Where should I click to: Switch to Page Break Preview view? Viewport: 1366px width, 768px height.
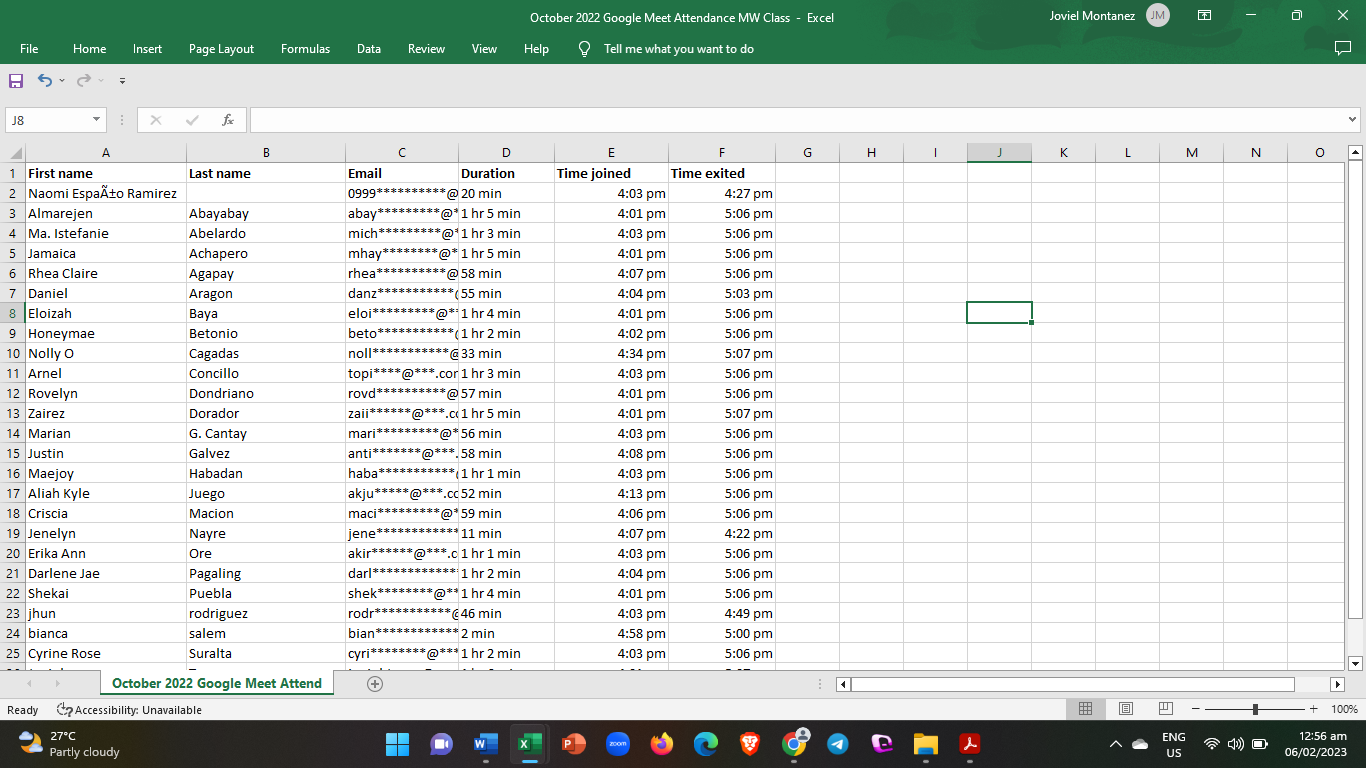click(x=1165, y=709)
